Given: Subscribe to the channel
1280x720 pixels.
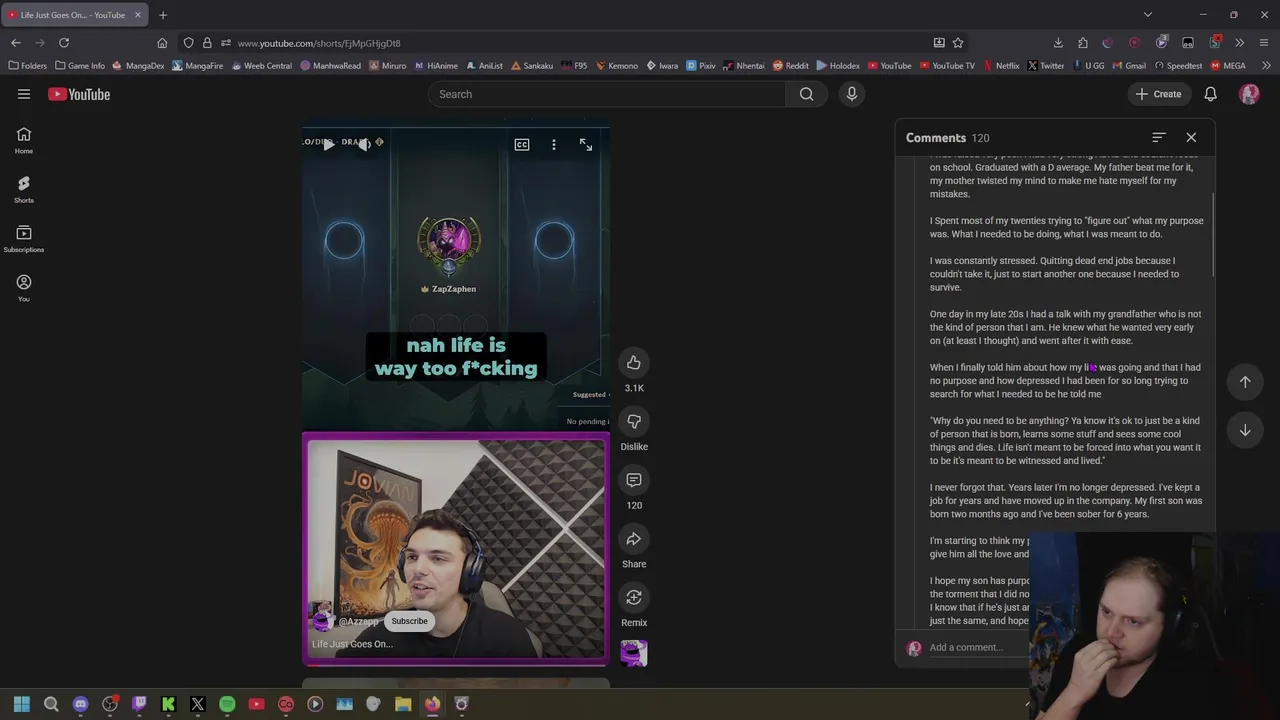Looking at the screenshot, I should [x=409, y=621].
